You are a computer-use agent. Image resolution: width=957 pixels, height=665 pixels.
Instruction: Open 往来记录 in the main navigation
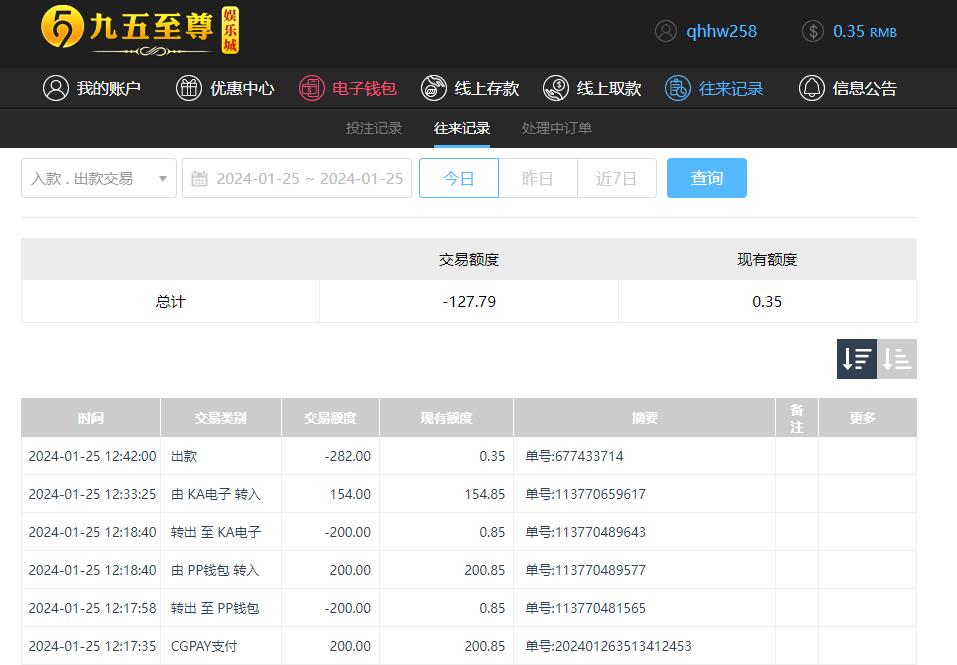[x=714, y=88]
